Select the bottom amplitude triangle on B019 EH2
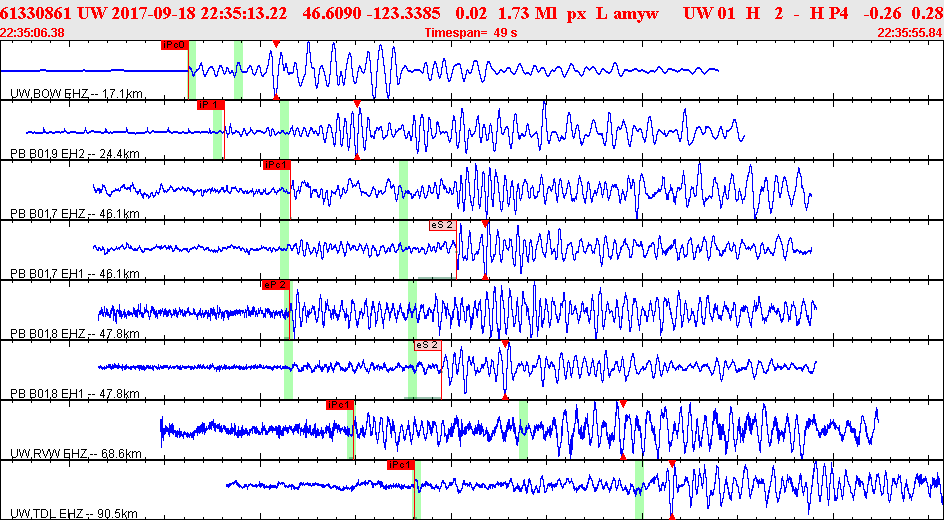The width and height of the screenshot is (944, 520). click(357, 156)
